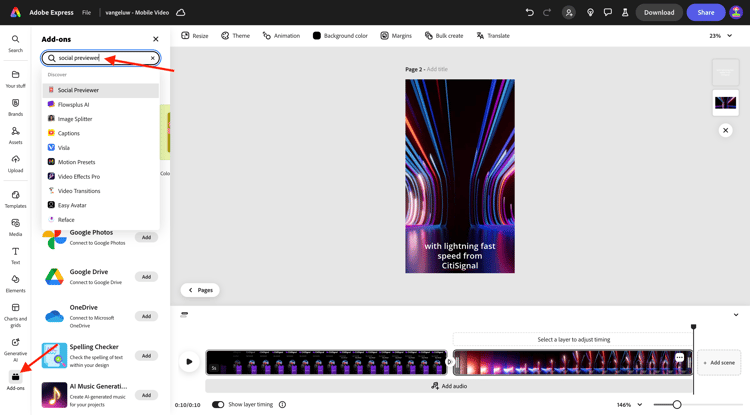The image size is (750, 415).
Task: Select Visla from suggestions
Action: [x=100, y=147]
